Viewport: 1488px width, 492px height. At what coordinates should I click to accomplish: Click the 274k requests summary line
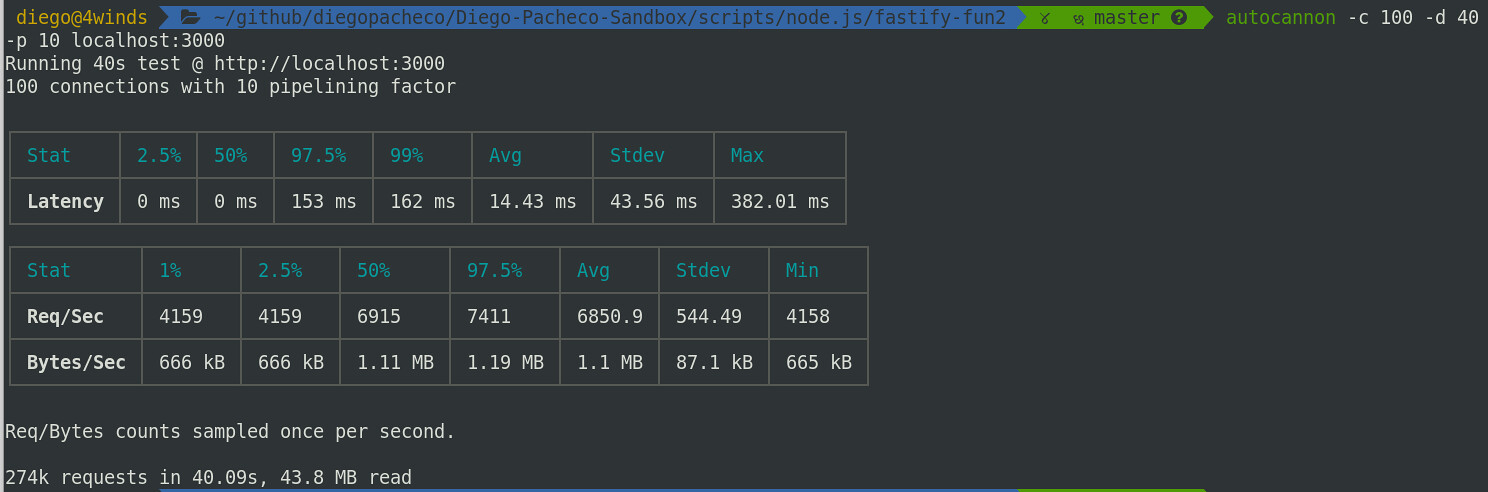(x=208, y=478)
